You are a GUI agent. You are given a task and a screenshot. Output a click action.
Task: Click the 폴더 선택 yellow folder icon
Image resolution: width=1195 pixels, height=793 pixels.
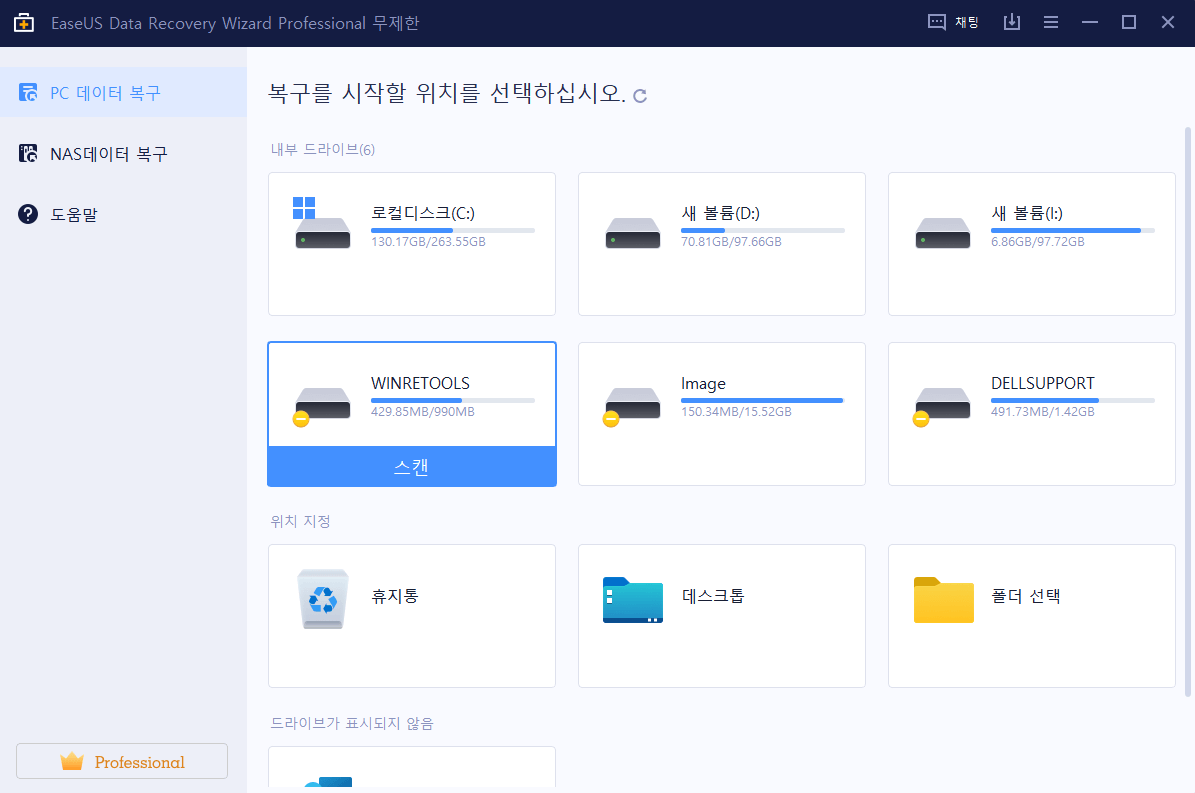click(x=944, y=600)
